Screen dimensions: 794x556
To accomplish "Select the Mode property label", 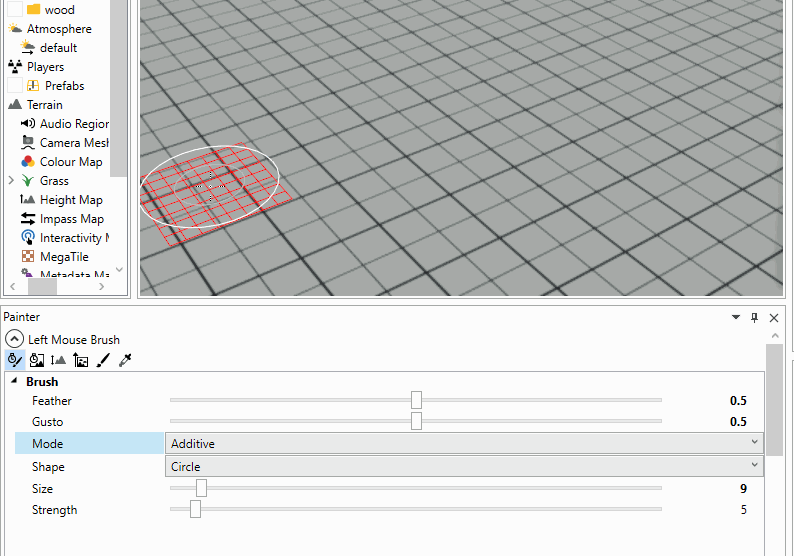I will tap(48, 444).
